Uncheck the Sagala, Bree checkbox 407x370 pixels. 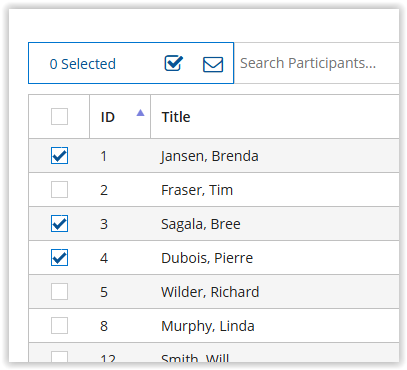pos(59,223)
